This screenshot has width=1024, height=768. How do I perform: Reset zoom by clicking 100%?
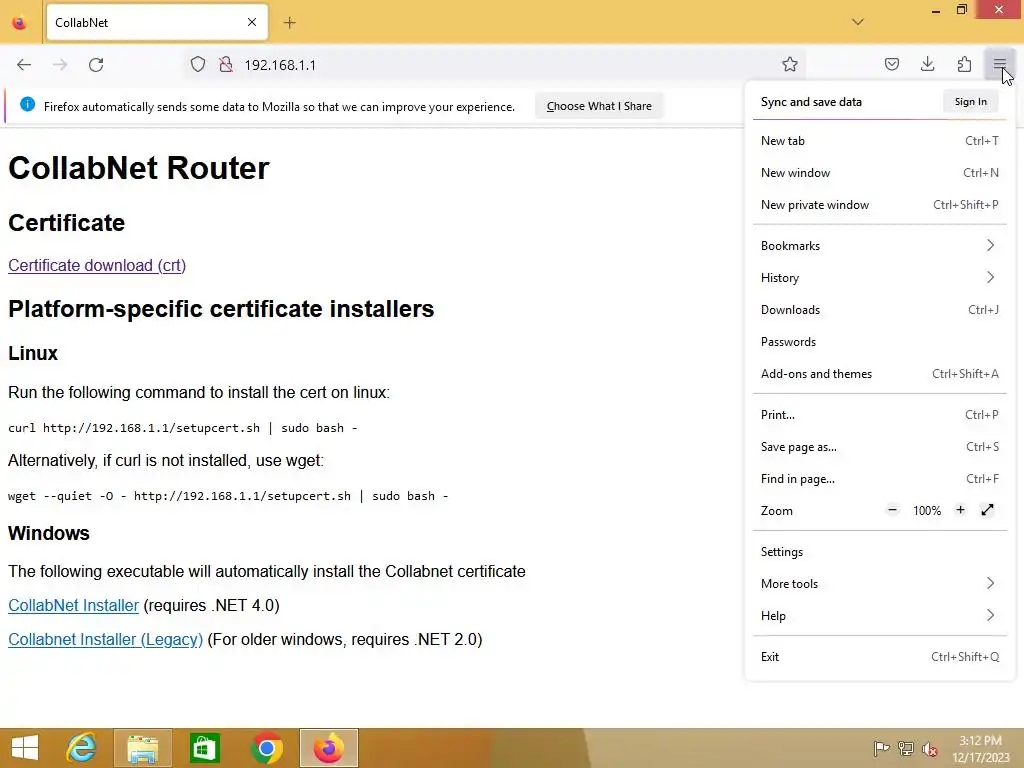tap(927, 511)
